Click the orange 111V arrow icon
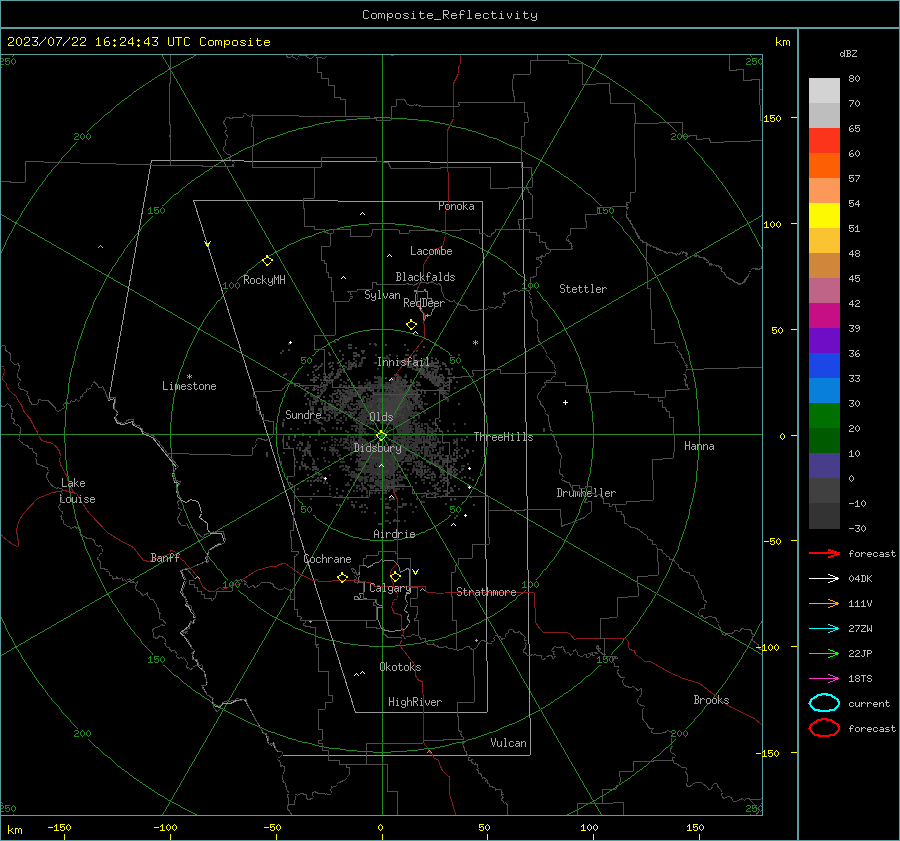The image size is (900, 841). pyautogui.click(x=824, y=603)
